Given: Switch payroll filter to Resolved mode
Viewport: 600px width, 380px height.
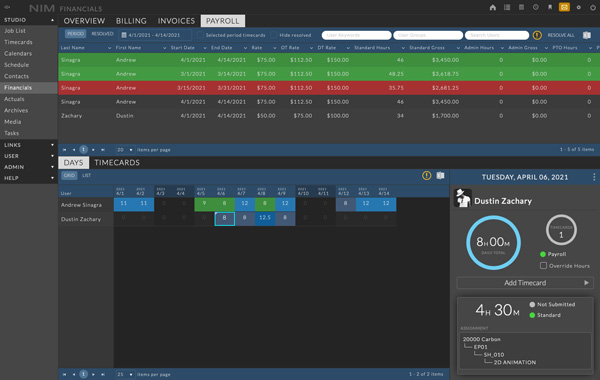Looking at the screenshot, I should click(102, 34).
